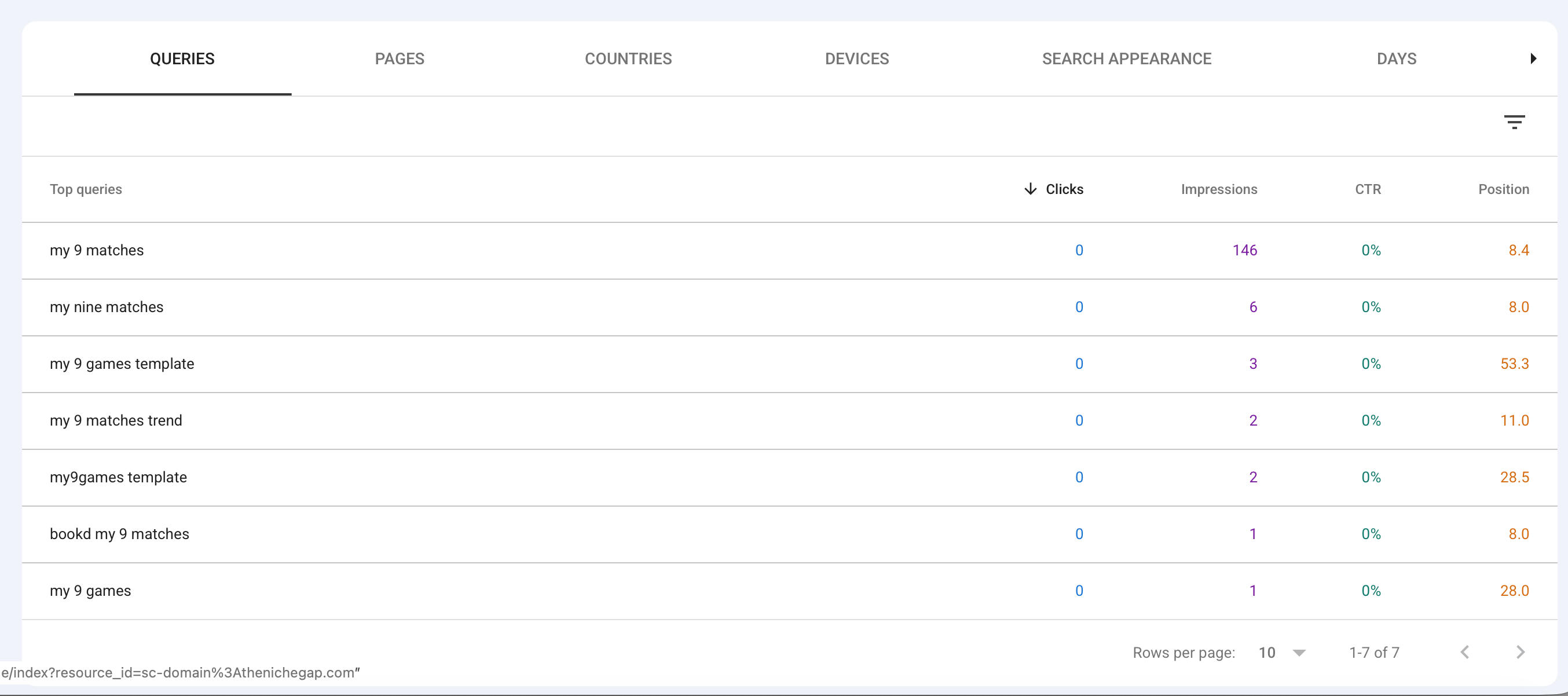Viewport: 1568px width, 696px height.
Task: Switch to the Days tab
Action: click(1397, 59)
